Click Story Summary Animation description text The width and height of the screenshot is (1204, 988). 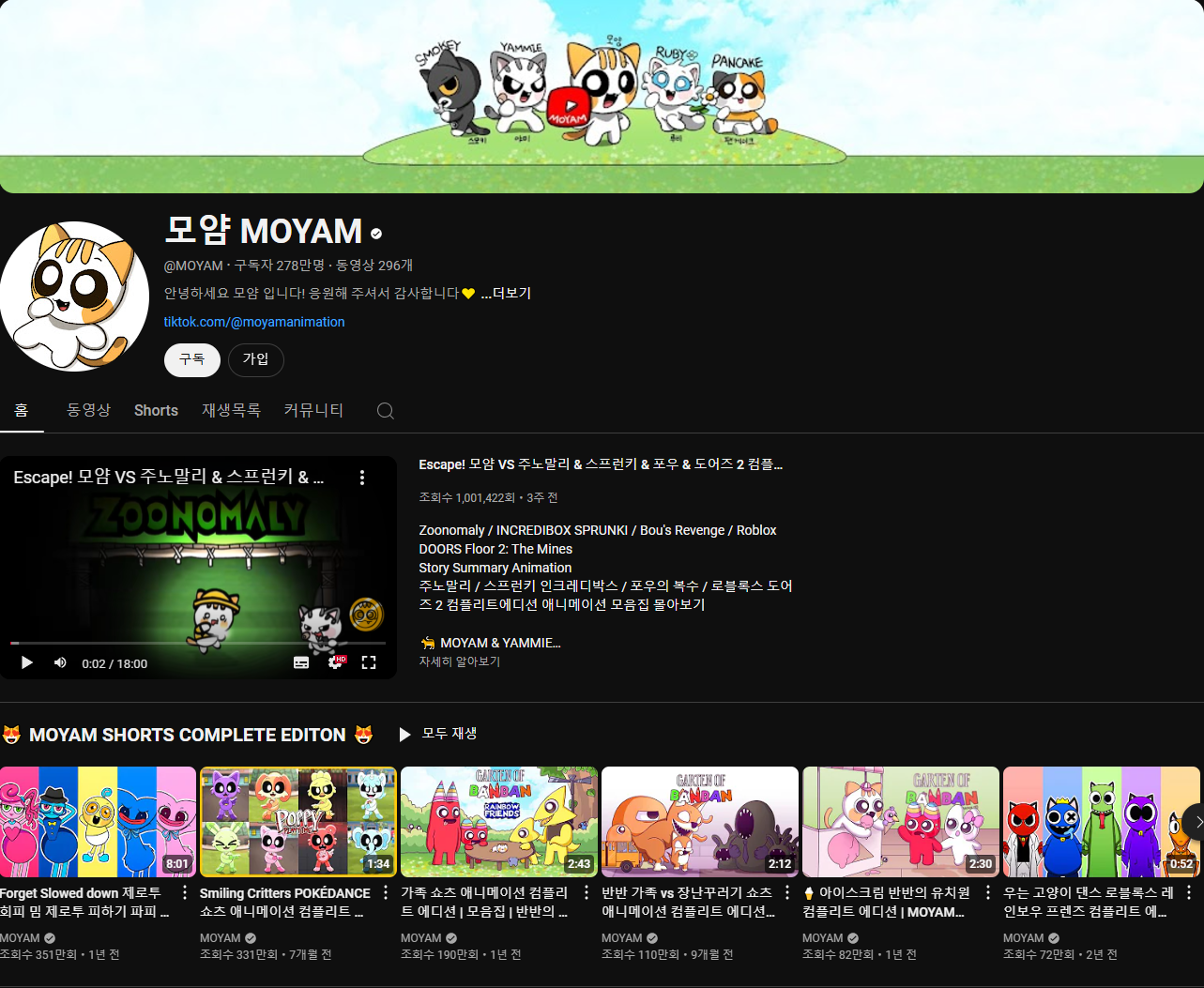[495, 568]
